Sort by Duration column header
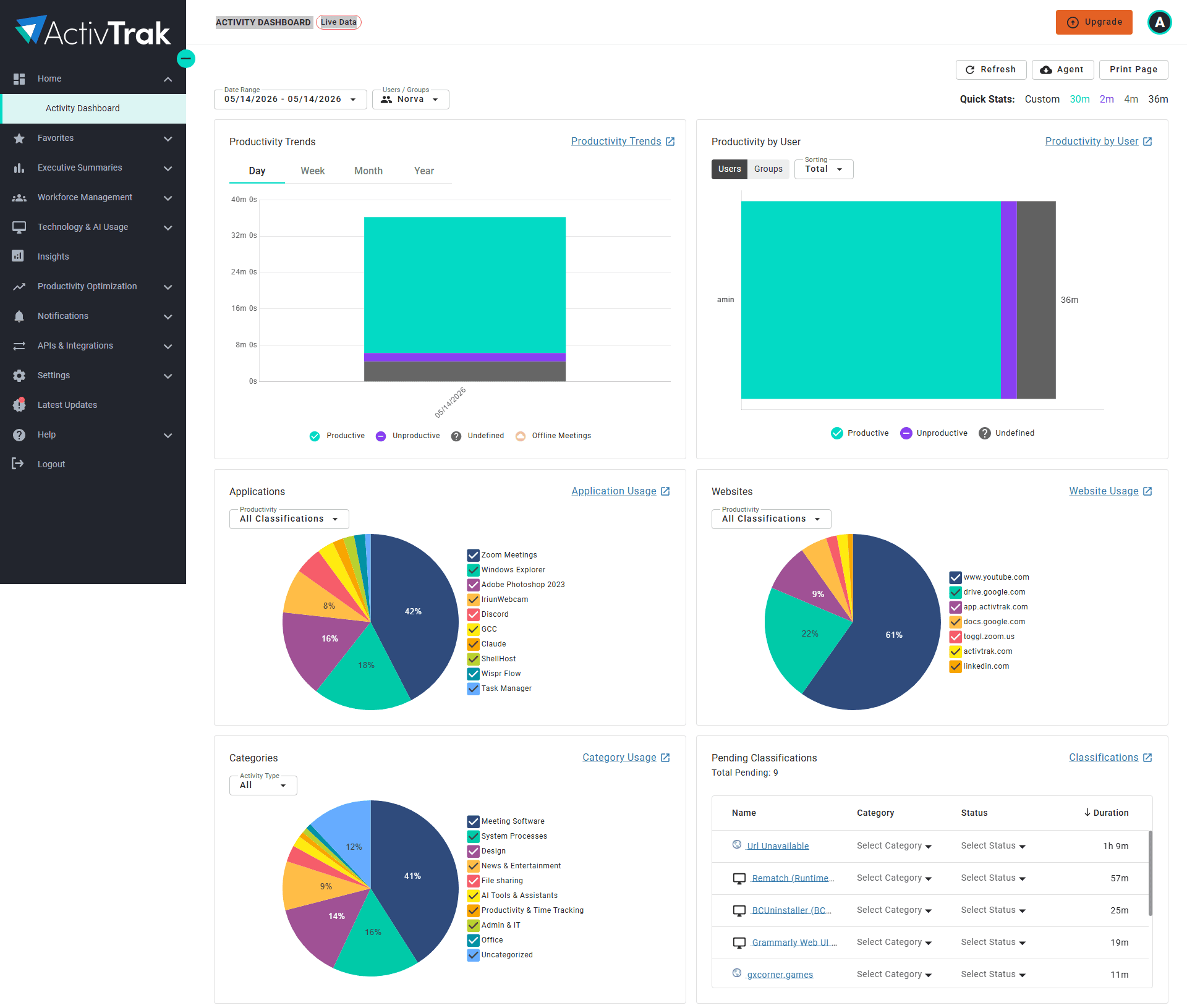 point(1106,813)
